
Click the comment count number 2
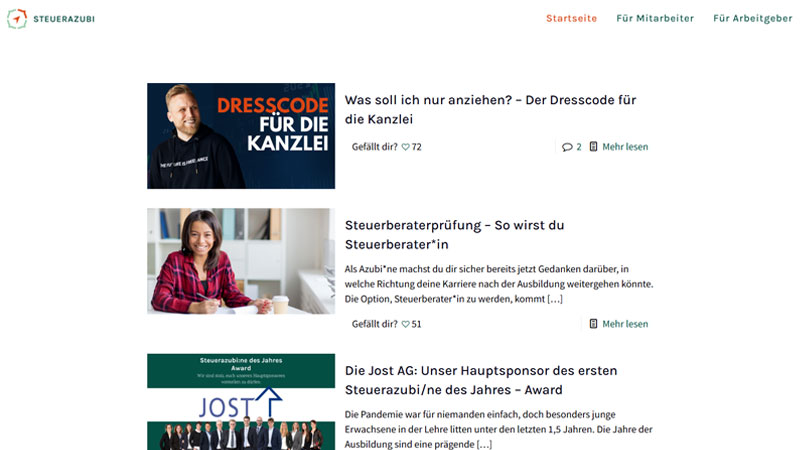tap(579, 147)
